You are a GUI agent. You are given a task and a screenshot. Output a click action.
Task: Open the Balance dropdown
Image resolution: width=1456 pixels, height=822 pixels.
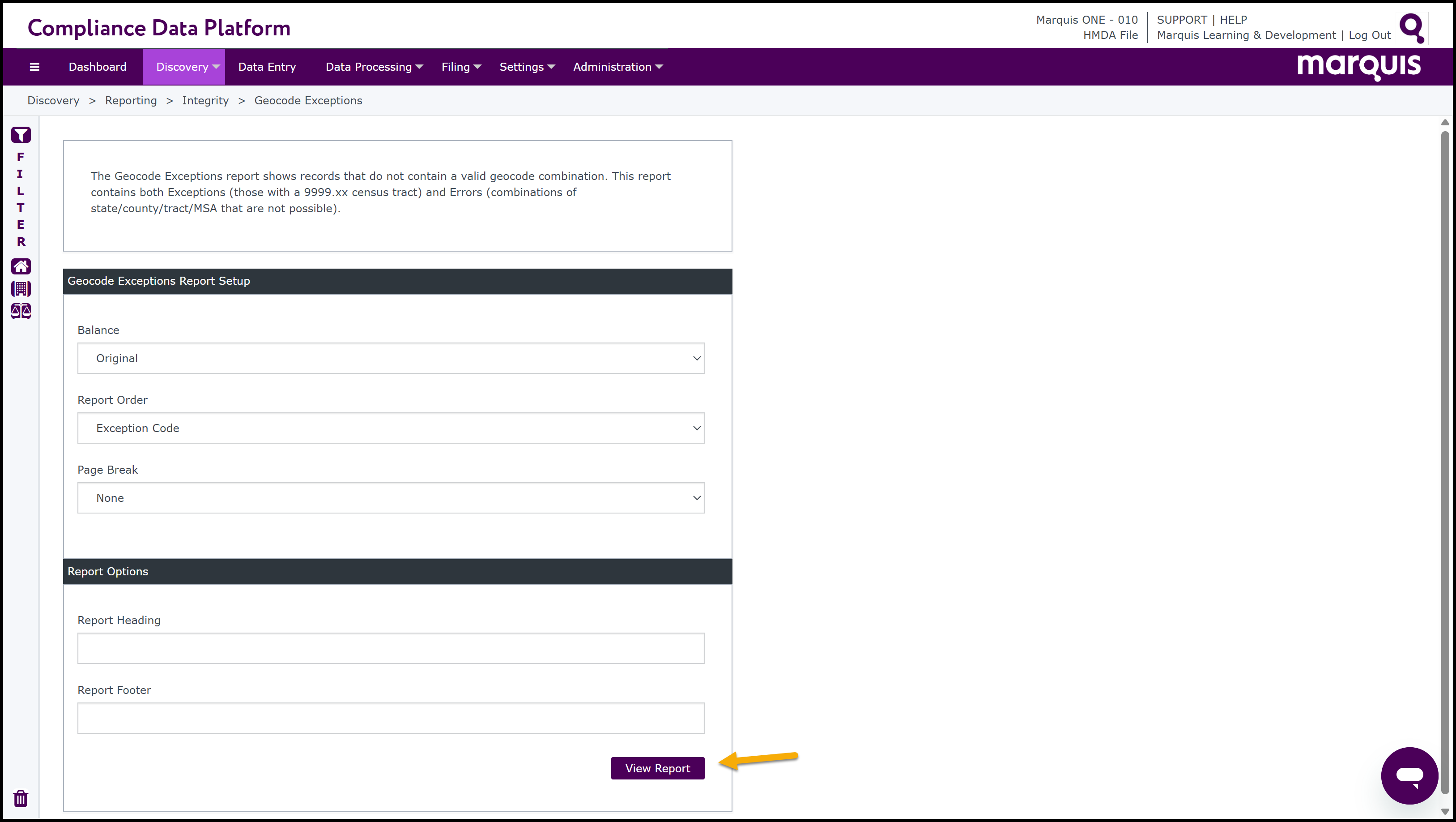[x=391, y=358]
